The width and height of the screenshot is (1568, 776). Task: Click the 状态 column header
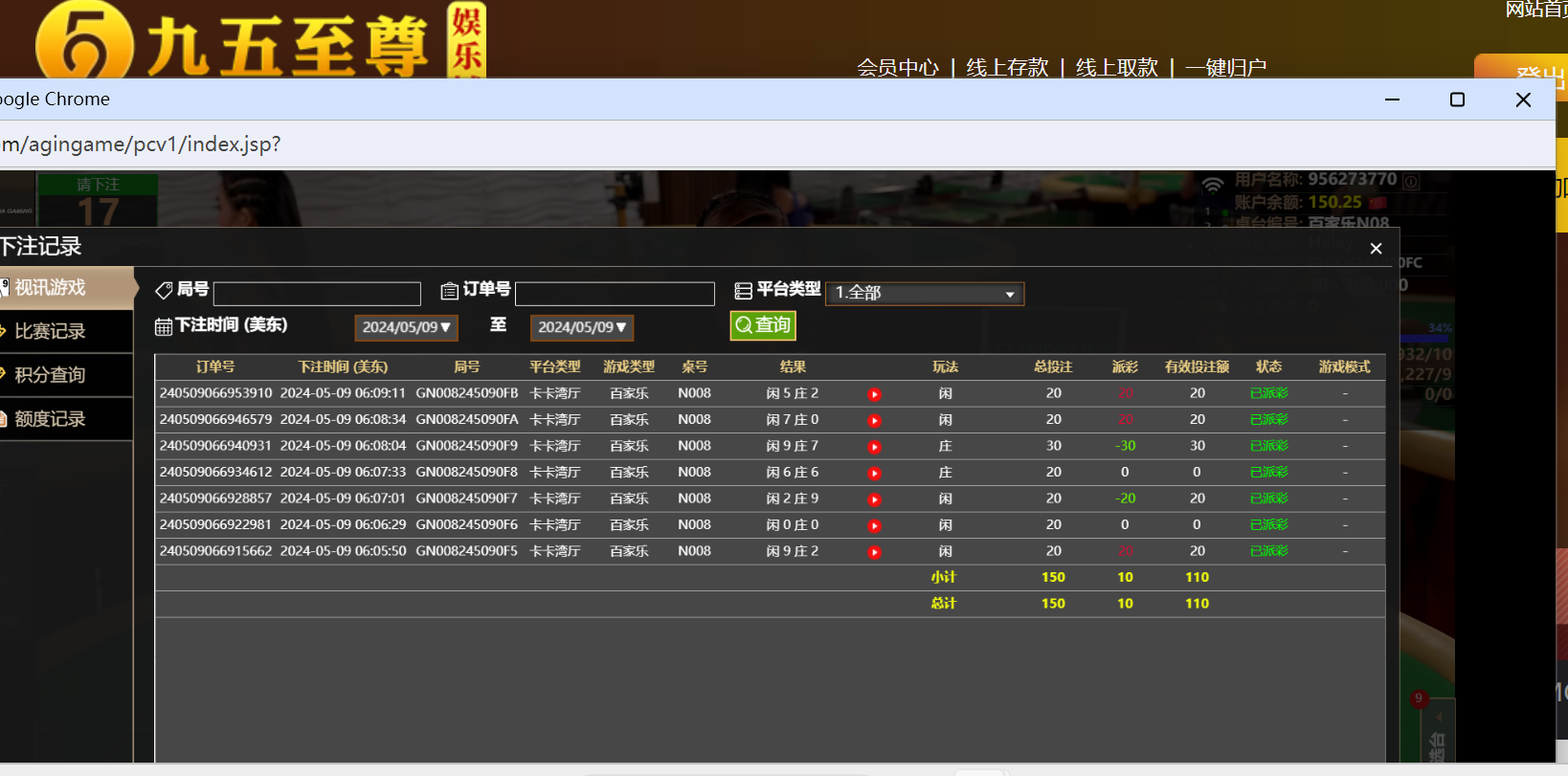click(x=1268, y=367)
